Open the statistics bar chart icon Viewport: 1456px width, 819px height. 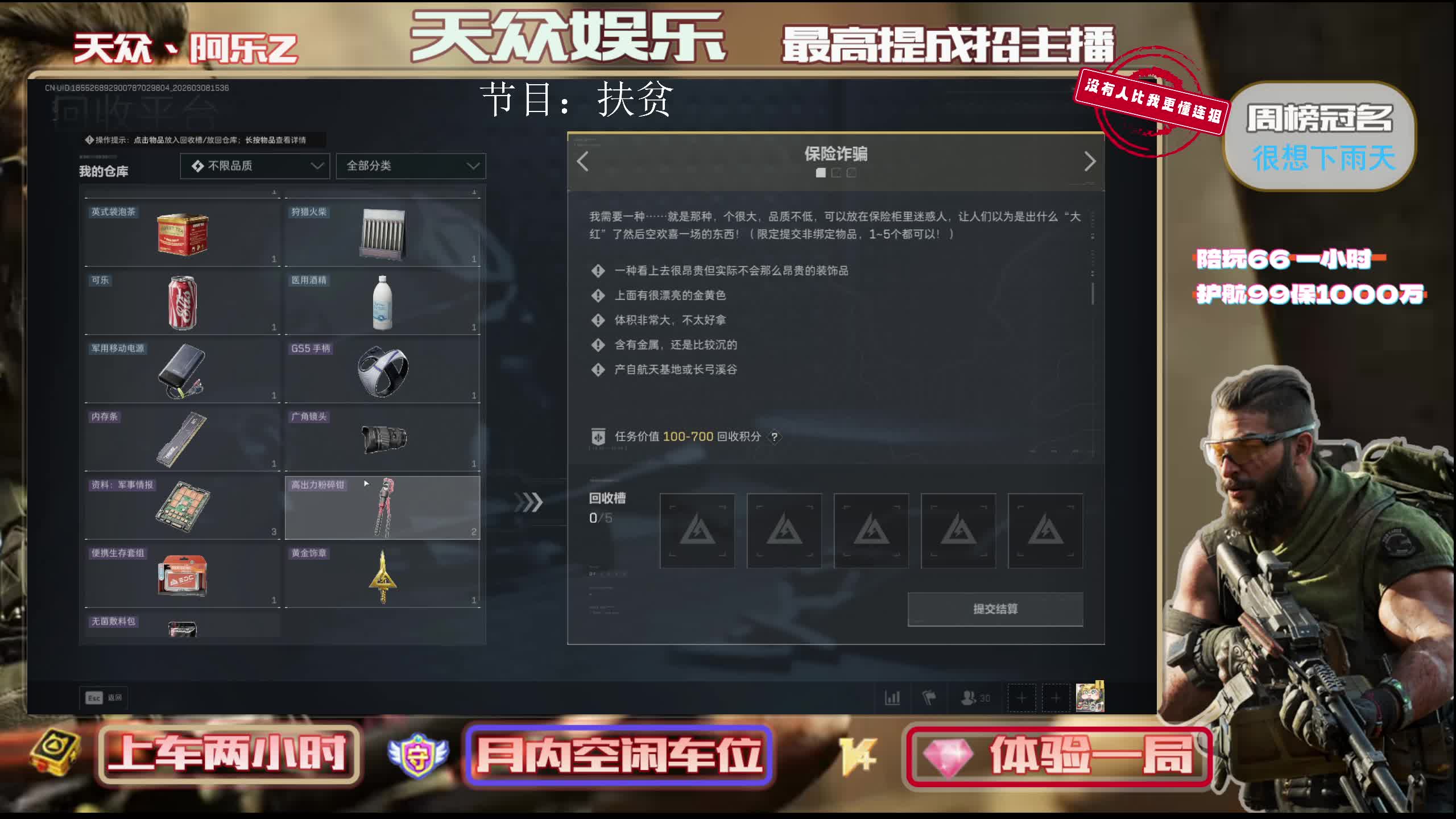[x=892, y=697]
